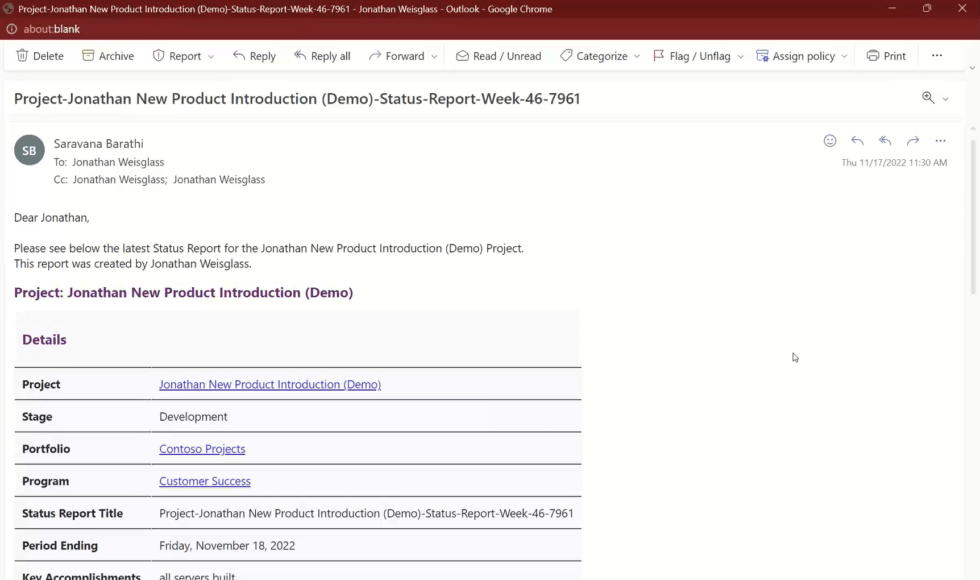The width and height of the screenshot is (980, 580).
Task: Reply all to this email
Action: pos(322,56)
